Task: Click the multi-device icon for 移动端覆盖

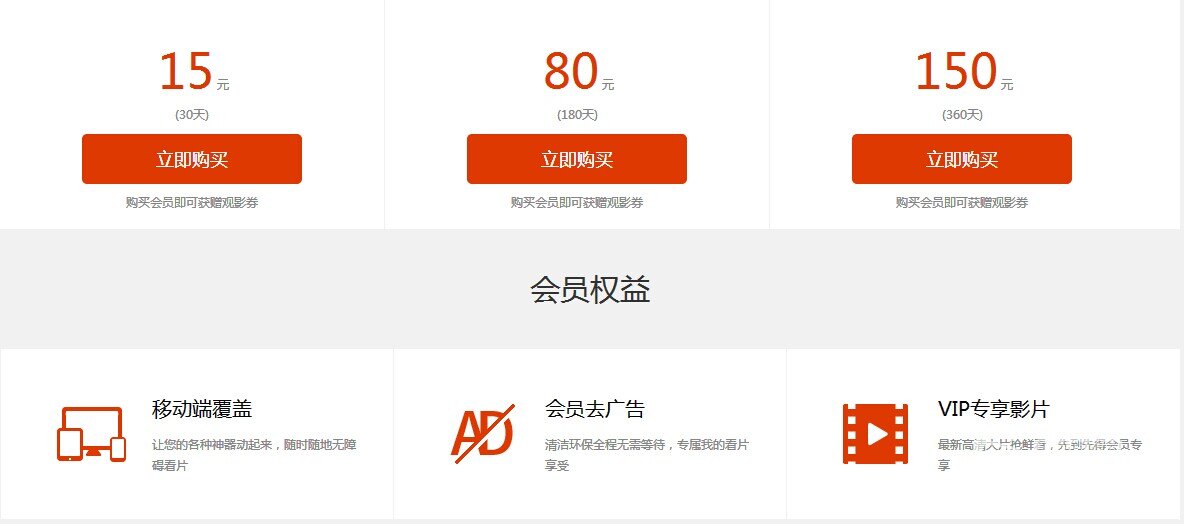Action: point(91,435)
